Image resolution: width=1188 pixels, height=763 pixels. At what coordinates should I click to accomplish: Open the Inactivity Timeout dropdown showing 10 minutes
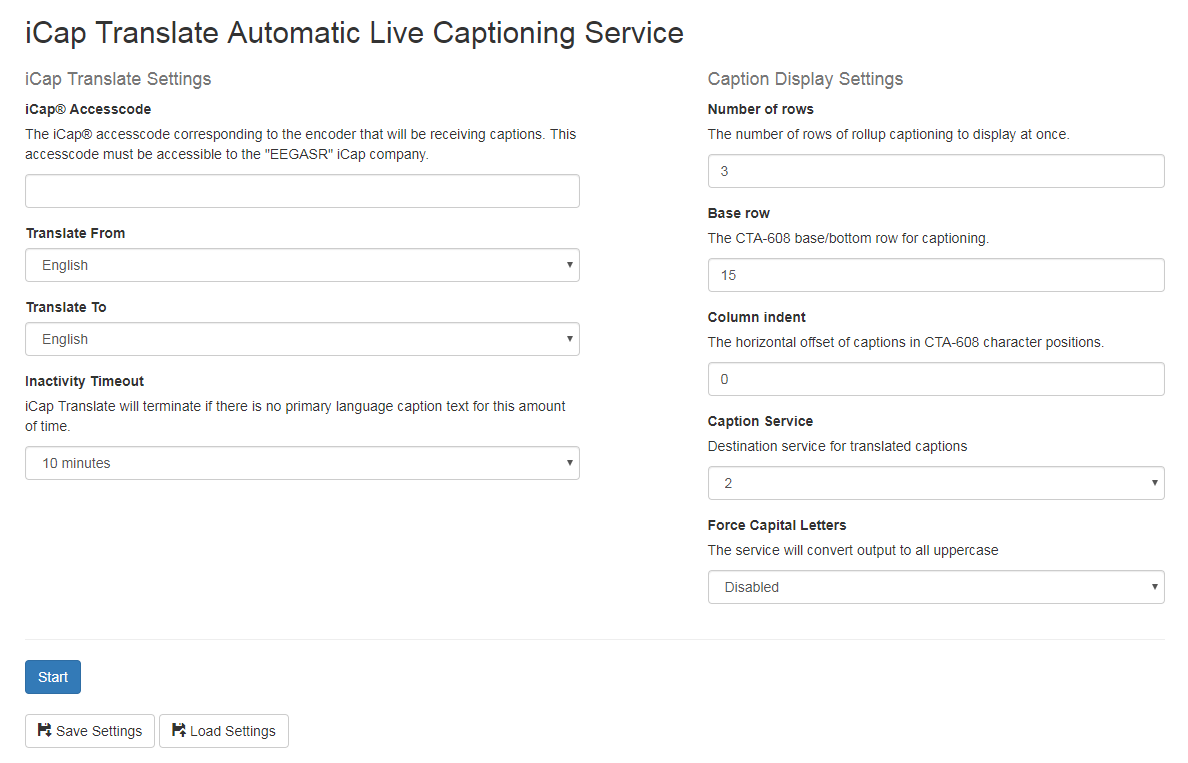[302, 463]
